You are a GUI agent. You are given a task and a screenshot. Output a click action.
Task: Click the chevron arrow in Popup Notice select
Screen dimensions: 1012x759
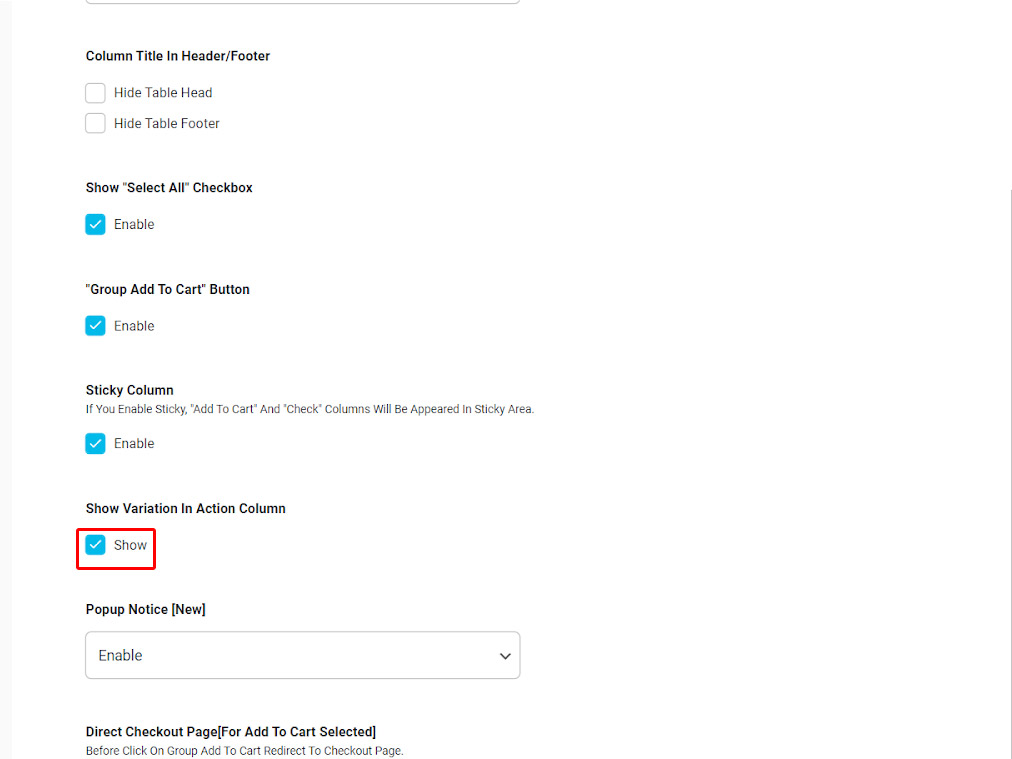coord(505,656)
